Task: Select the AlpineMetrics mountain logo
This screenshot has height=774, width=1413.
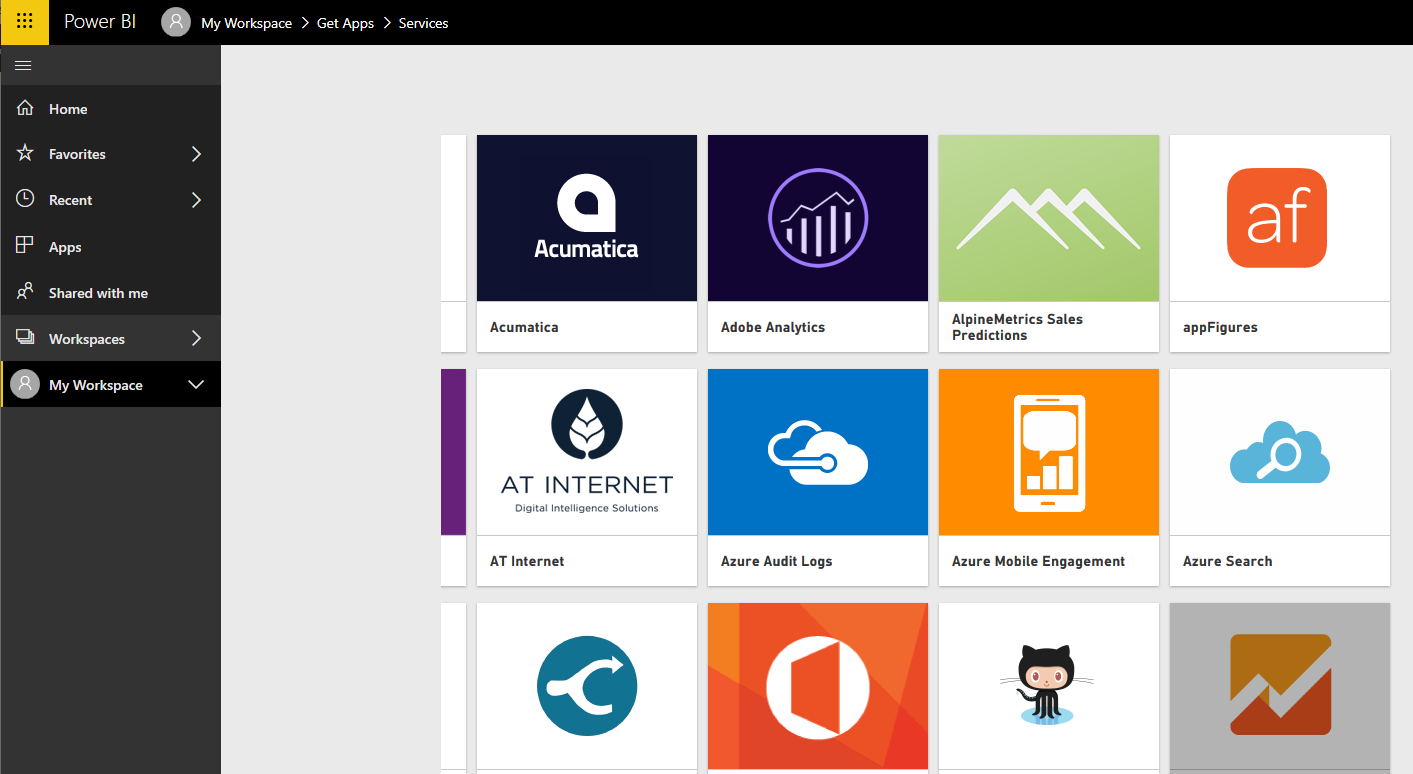Action: 1049,218
